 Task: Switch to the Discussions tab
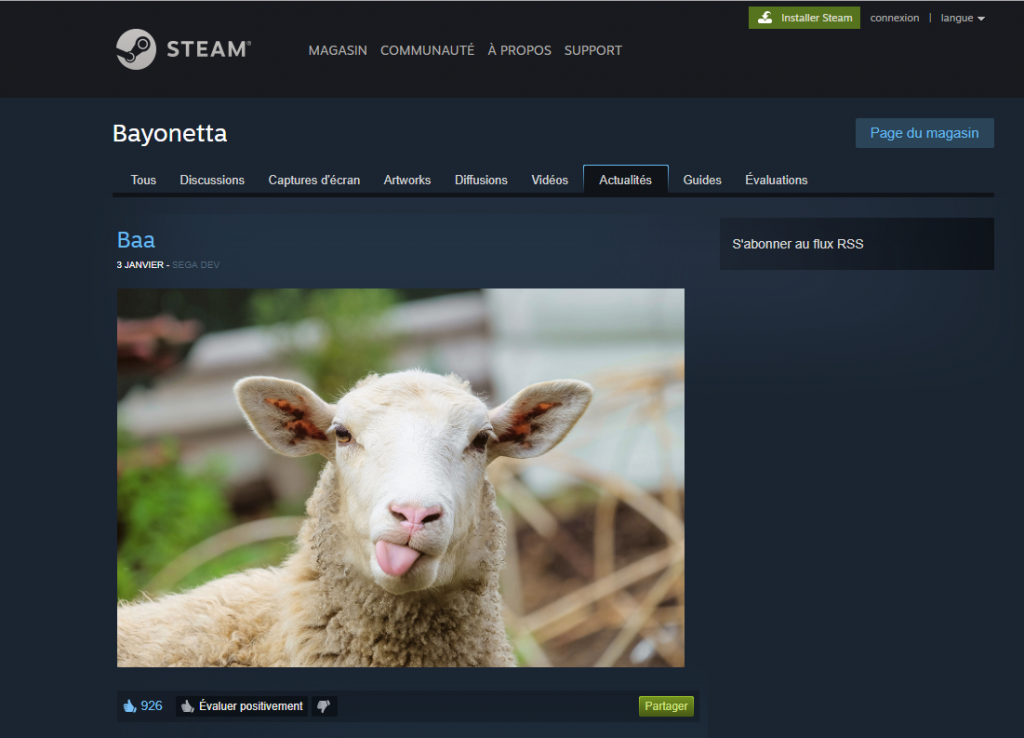pyautogui.click(x=212, y=180)
